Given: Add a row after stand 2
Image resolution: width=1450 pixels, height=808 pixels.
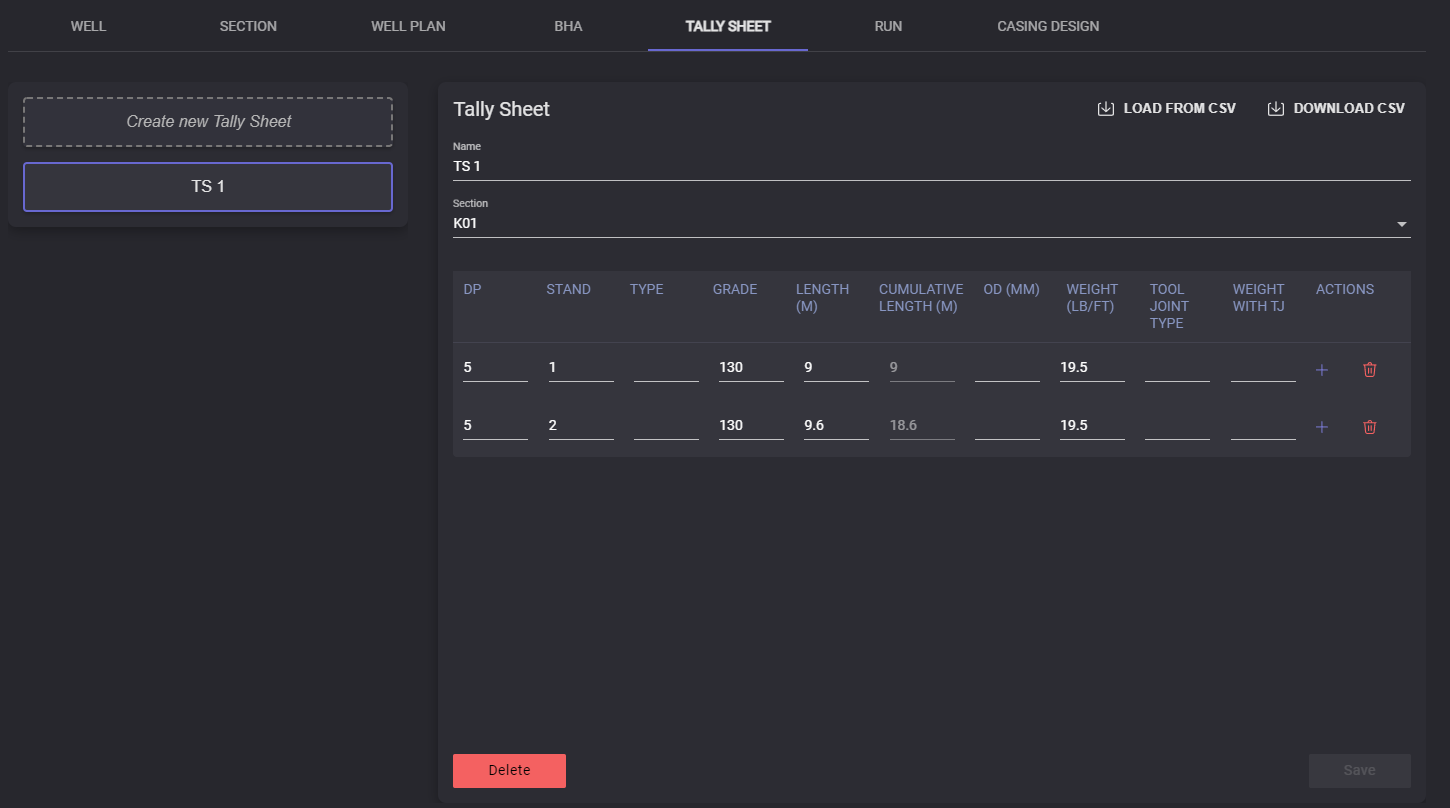Looking at the screenshot, I should 1321,428.
